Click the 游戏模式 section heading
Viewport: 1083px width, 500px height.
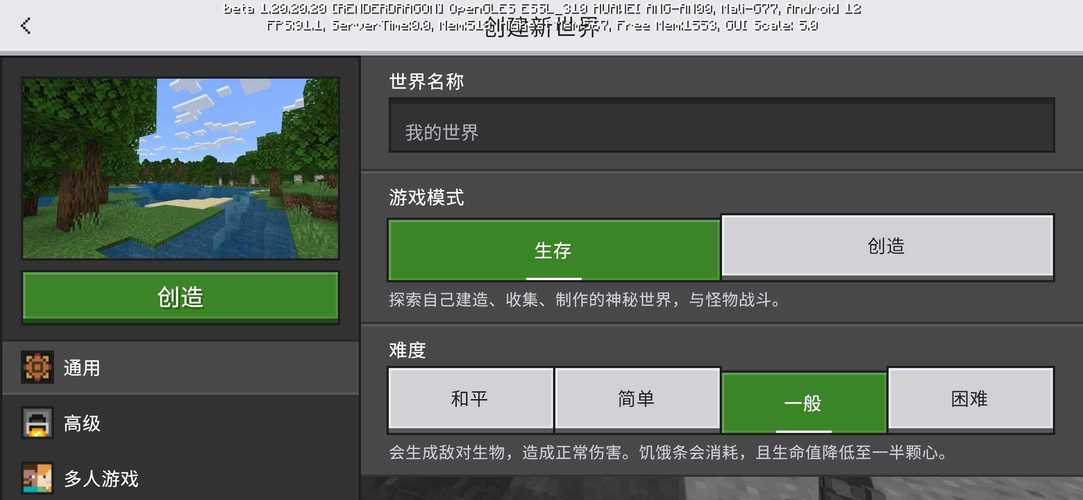pos(426,198)
